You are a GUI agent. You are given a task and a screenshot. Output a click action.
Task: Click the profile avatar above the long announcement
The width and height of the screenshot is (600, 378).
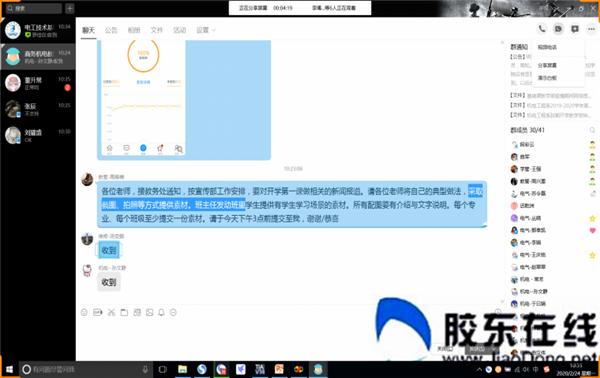coord(87,179)
